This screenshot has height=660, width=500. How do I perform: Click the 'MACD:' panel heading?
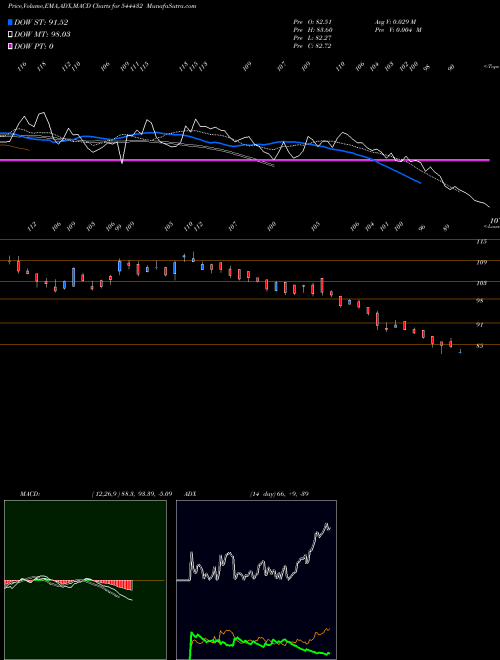[x=30, y=494]
